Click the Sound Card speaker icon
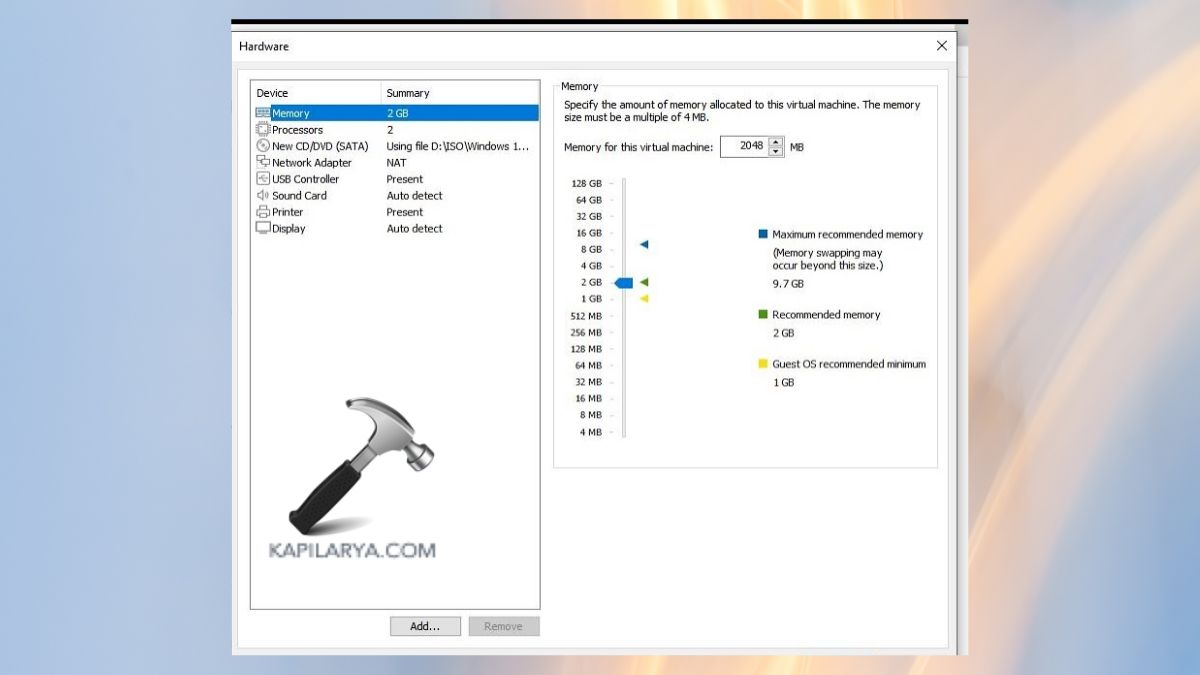Image resolution: width=1200 pixels, height=675 pixels. tap(263, 196)
